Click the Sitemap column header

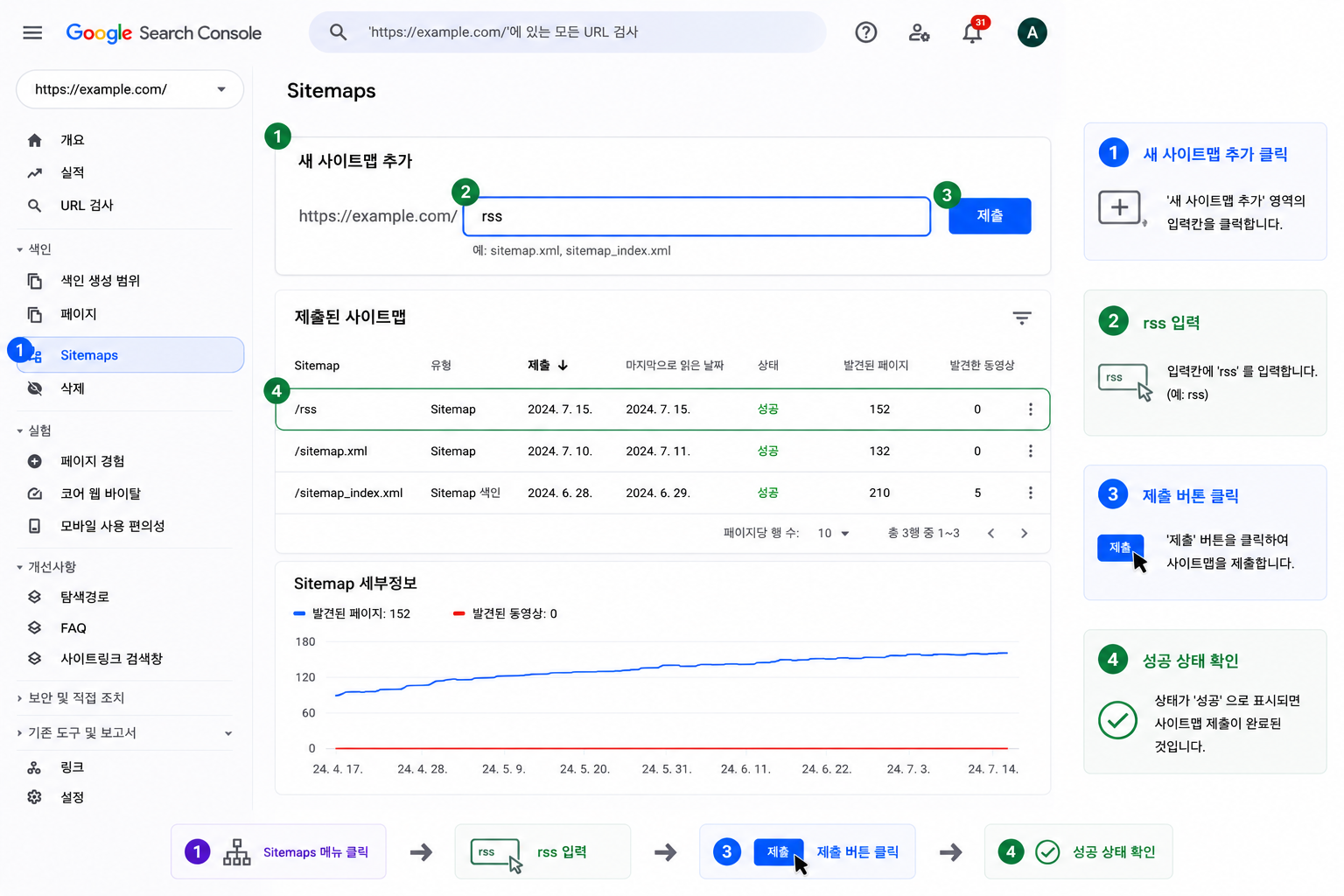click(x=317, y=365)
